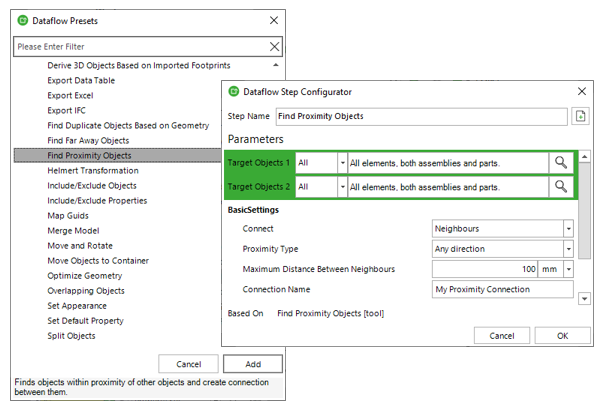Select Helmert Transformation preset

tap(93, 171)
